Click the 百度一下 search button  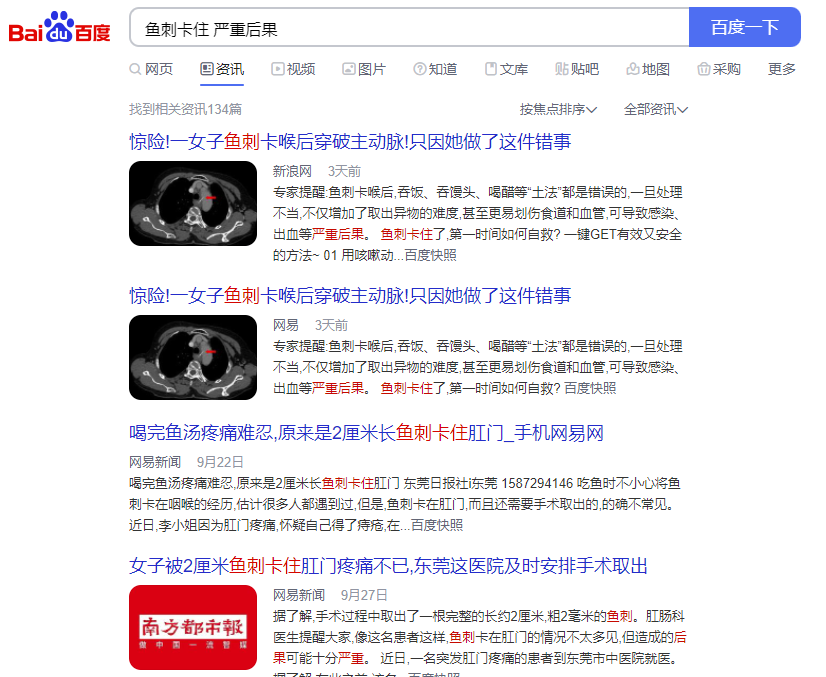coord(744,27)
